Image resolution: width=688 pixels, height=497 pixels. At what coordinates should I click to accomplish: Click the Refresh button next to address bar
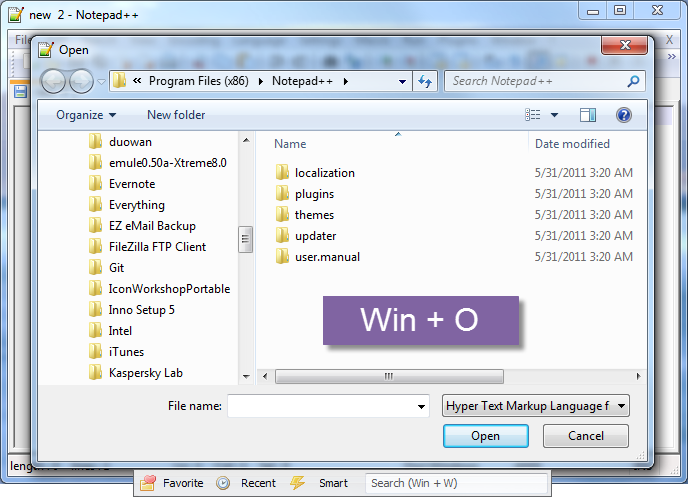425,81
